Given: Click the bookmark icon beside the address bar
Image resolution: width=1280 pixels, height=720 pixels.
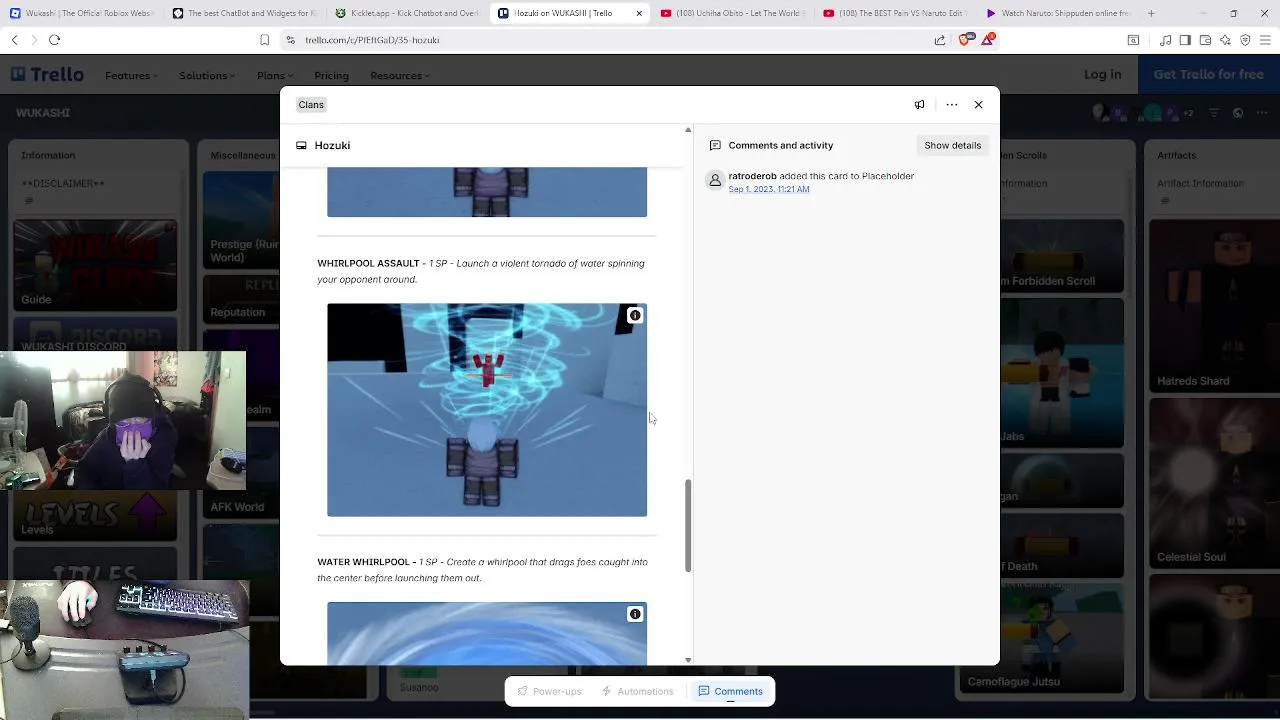Looking at the screenshot, I should (x=264, y=40).
